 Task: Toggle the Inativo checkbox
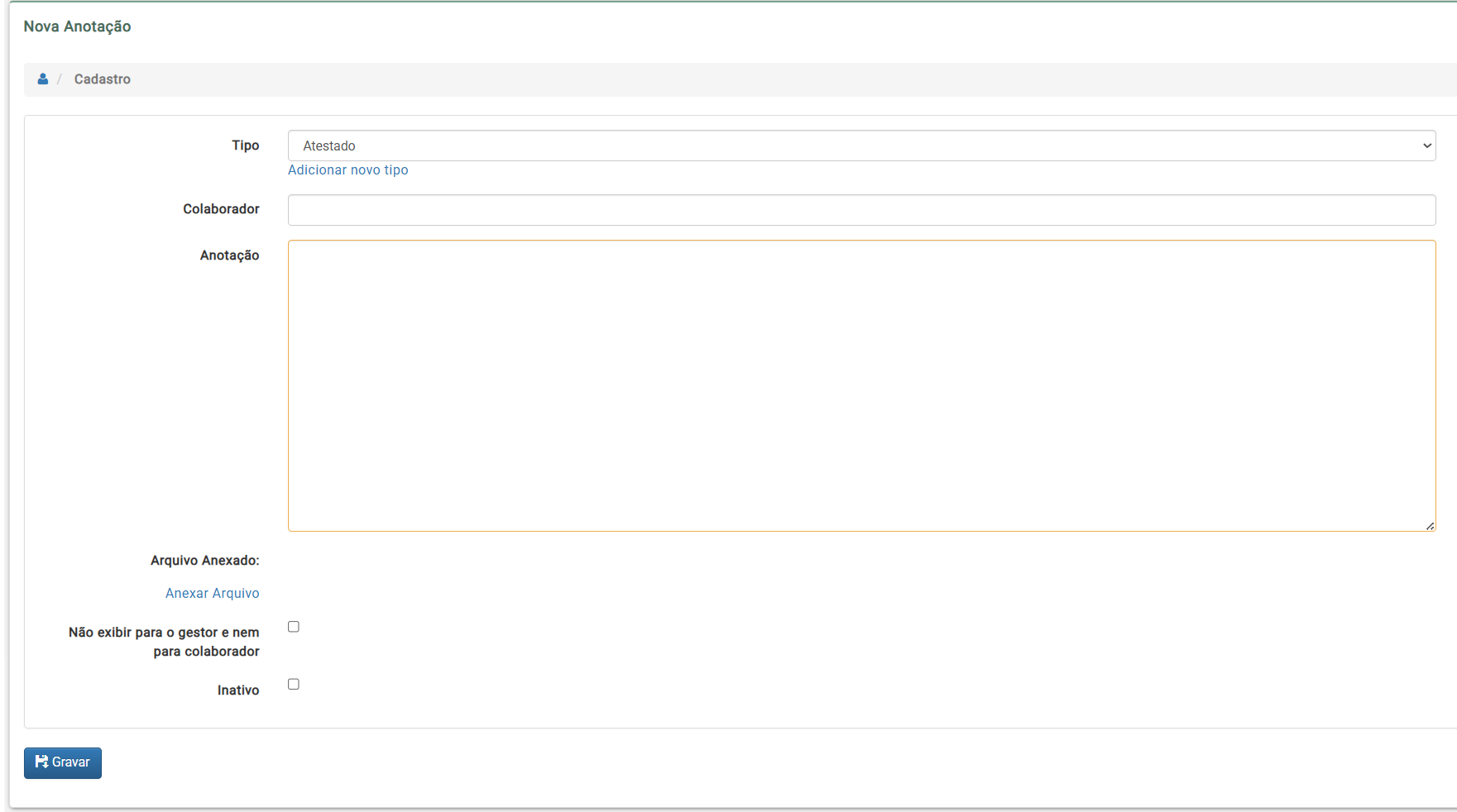294,684
